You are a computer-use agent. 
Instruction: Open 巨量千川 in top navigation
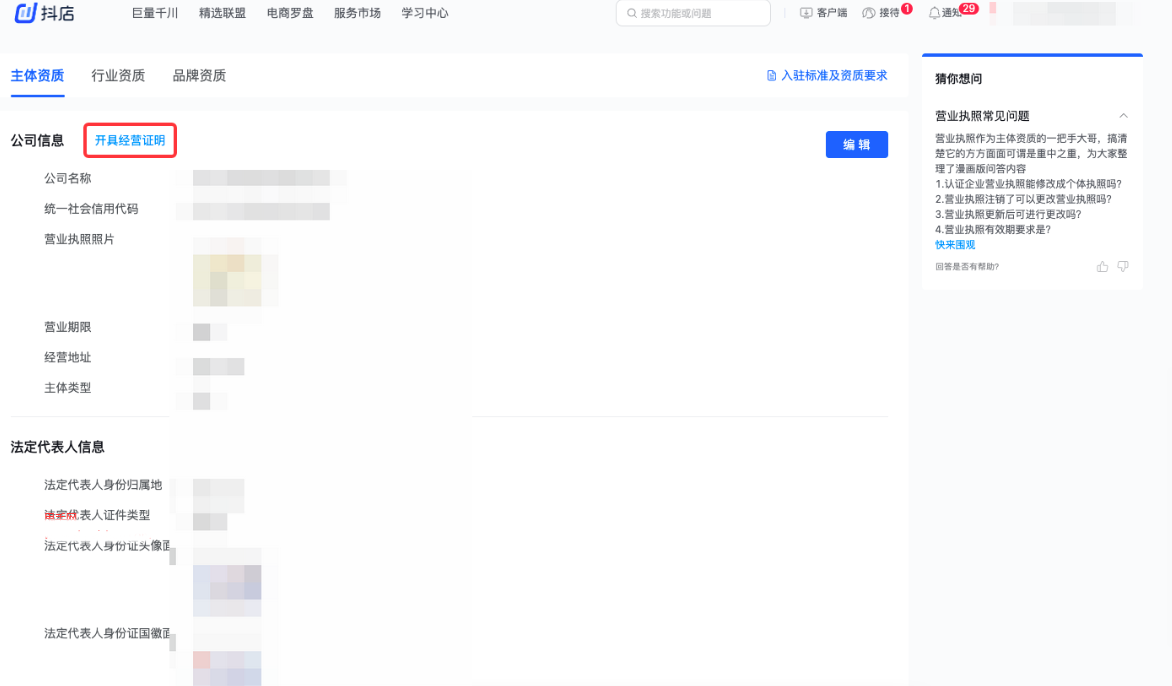point(155,13)
